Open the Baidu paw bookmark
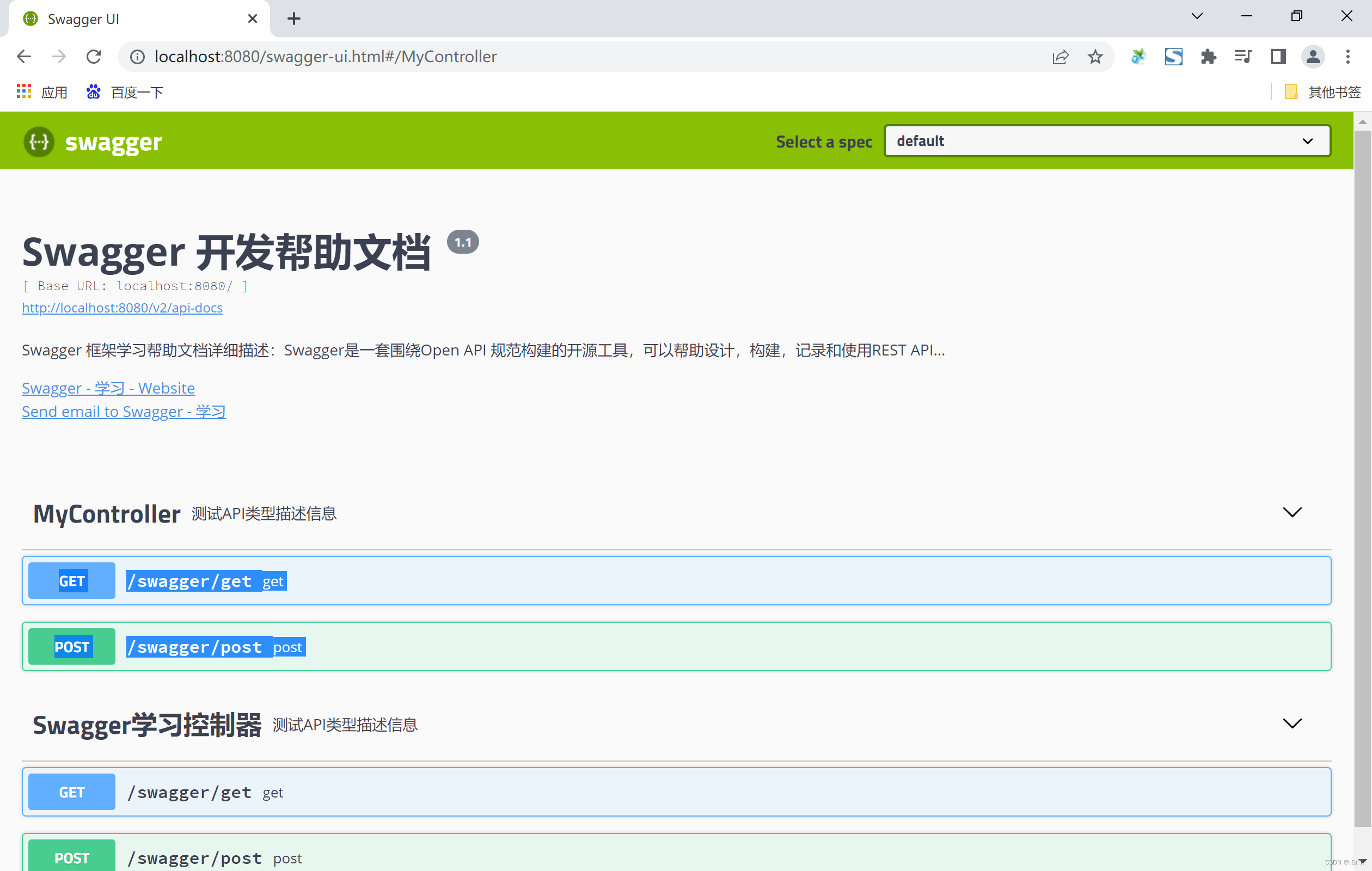The height and width of the screenshot is (871, 1372). 94,91
